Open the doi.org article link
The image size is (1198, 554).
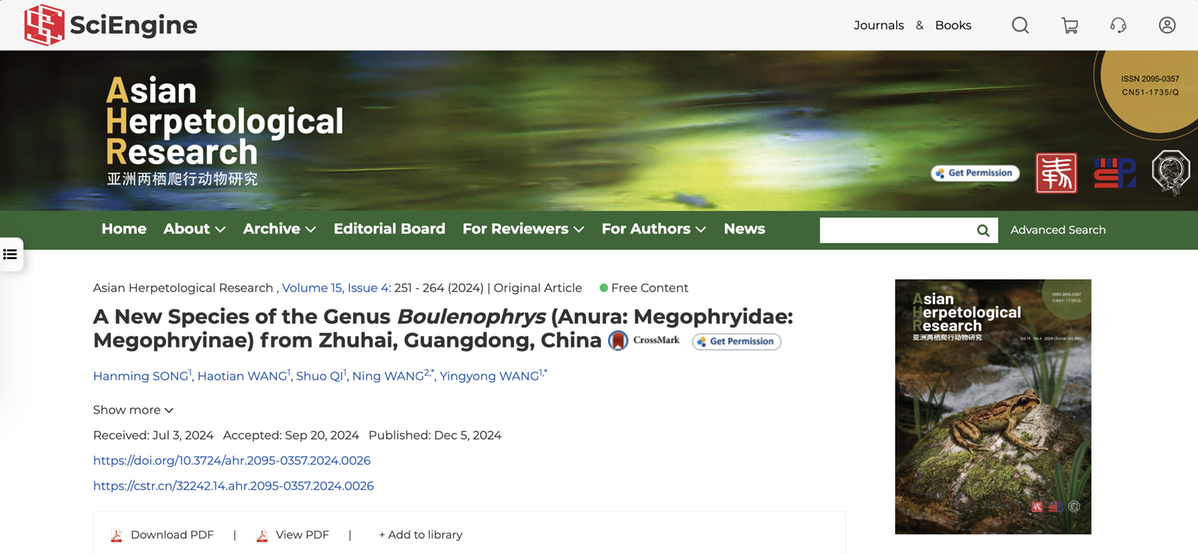coord(231,461)
